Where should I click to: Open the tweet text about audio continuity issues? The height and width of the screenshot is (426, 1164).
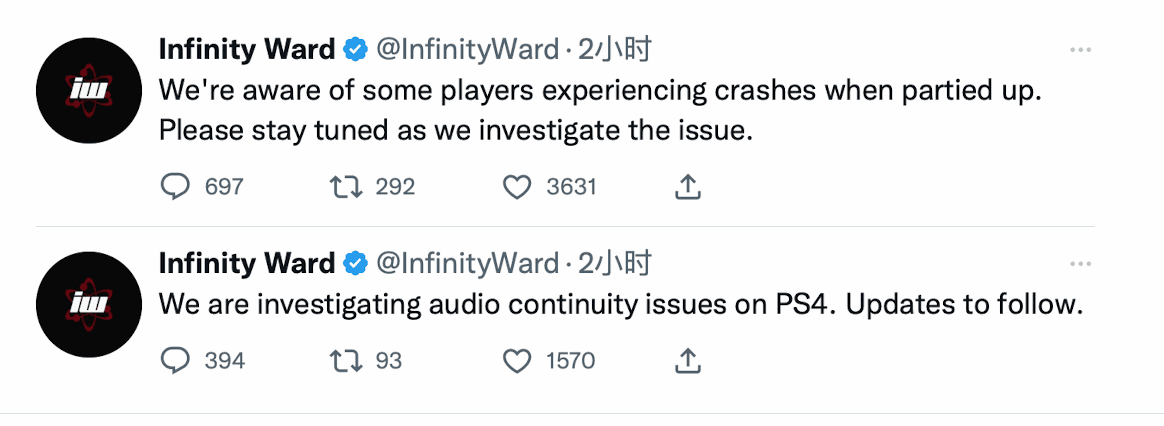[x=620, y=305]
